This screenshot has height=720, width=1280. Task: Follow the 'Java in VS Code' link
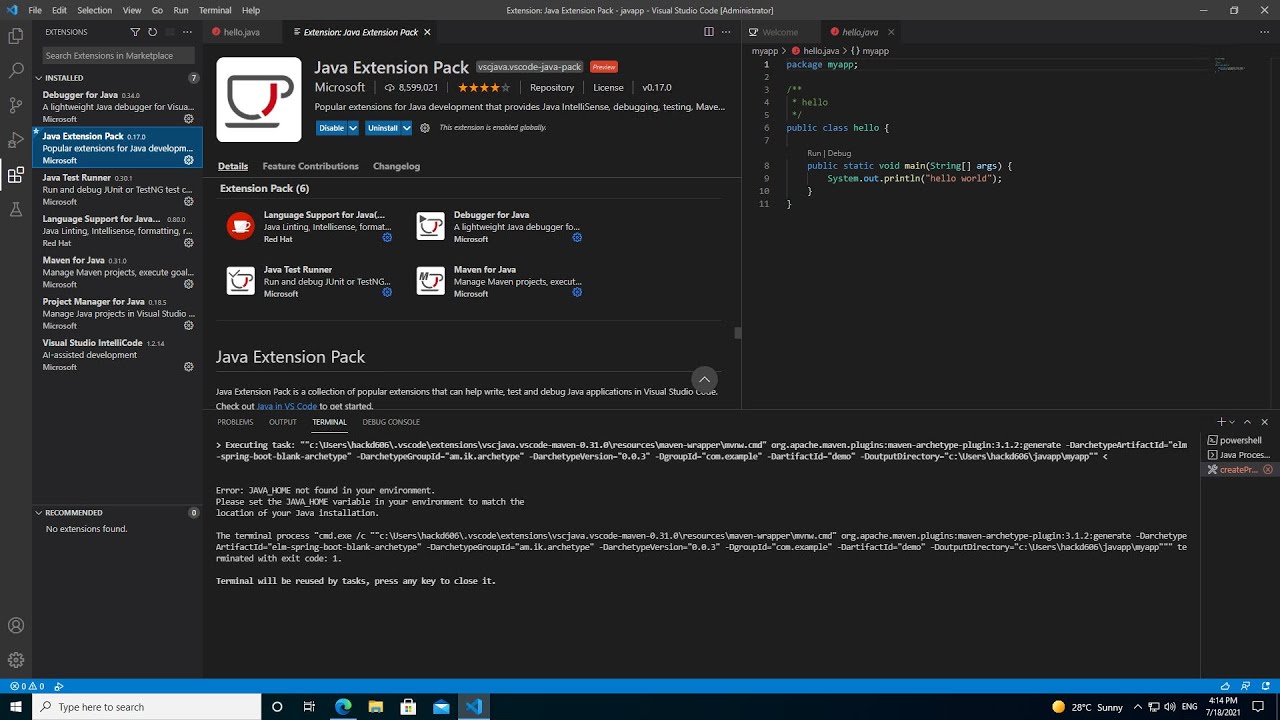(287, 406)
